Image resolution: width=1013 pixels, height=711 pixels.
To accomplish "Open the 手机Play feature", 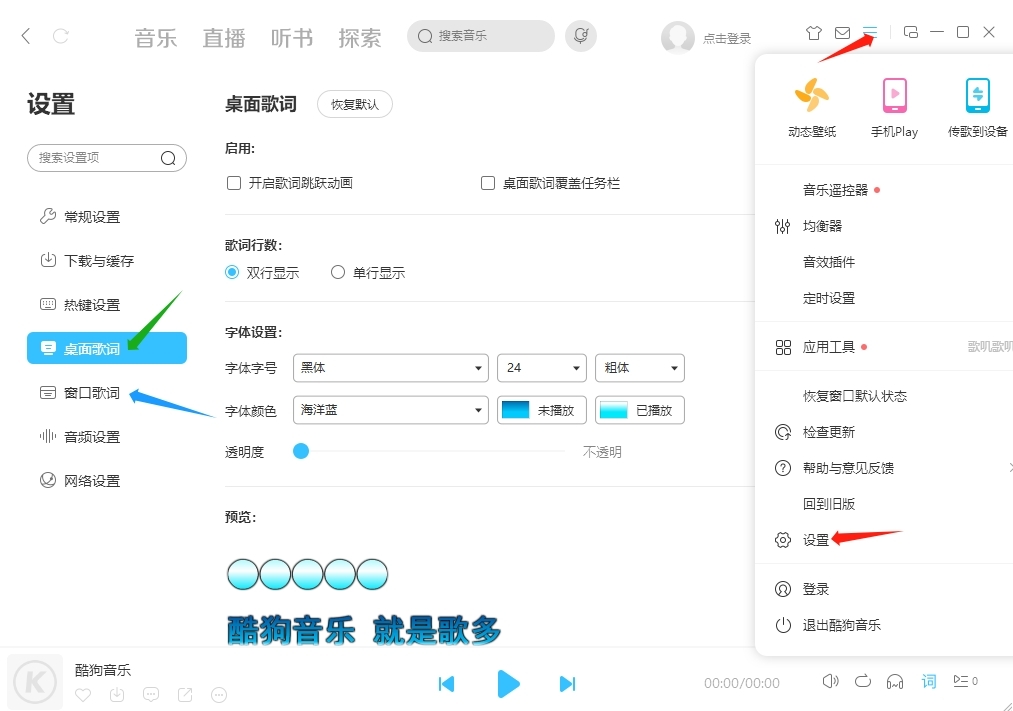I will click(x=894, y=105).
